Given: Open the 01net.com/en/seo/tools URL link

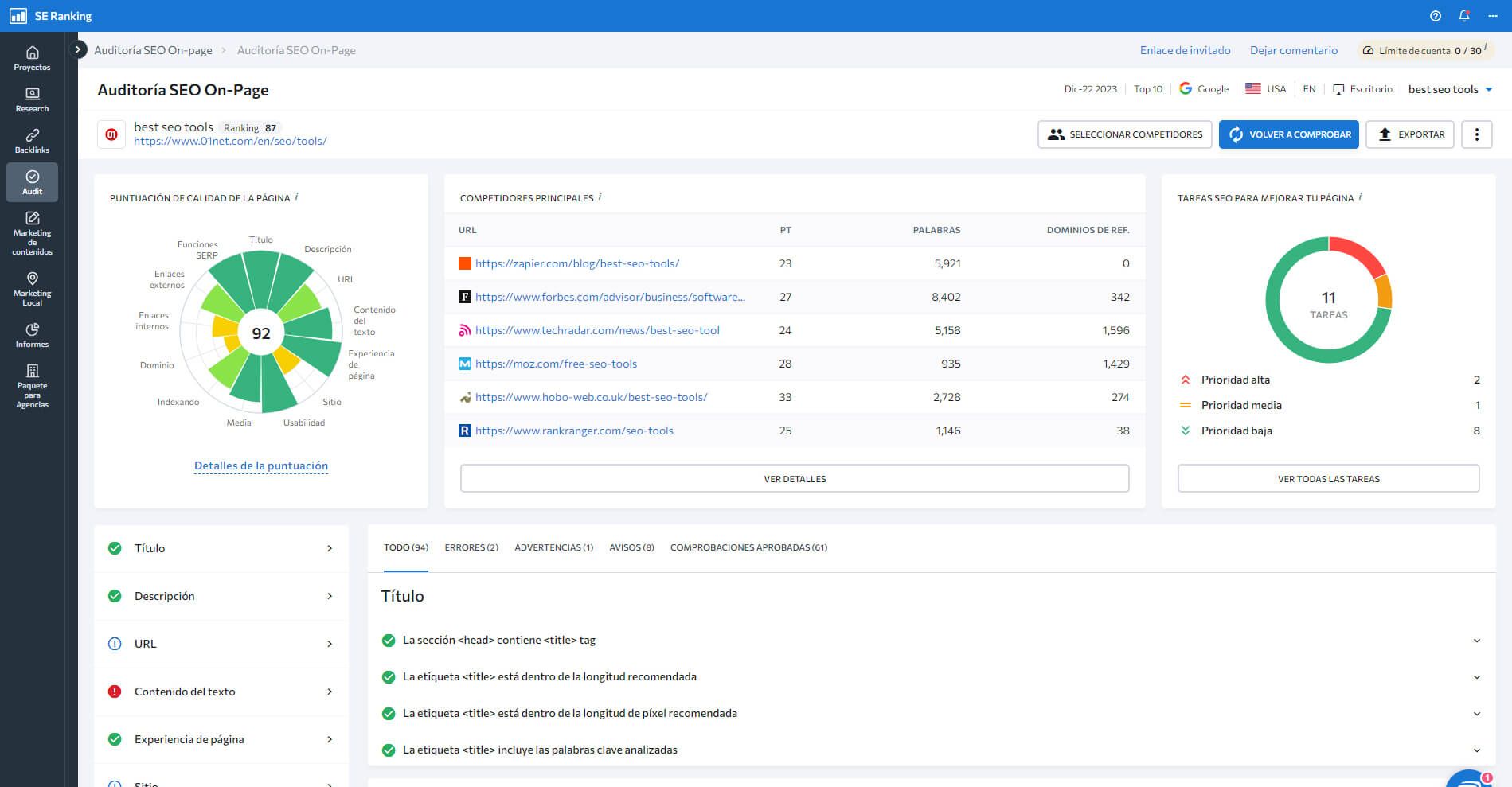Looking at the screenshot, I should click(230, 141).
